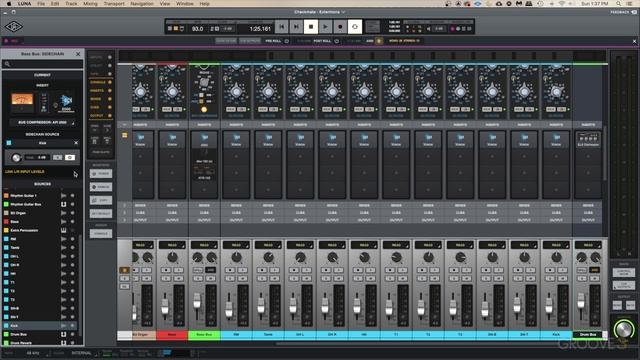Viewport: 640px width, 360px height.
Task: Close the Bass Bus Sidechain panel
Action: 78,54
